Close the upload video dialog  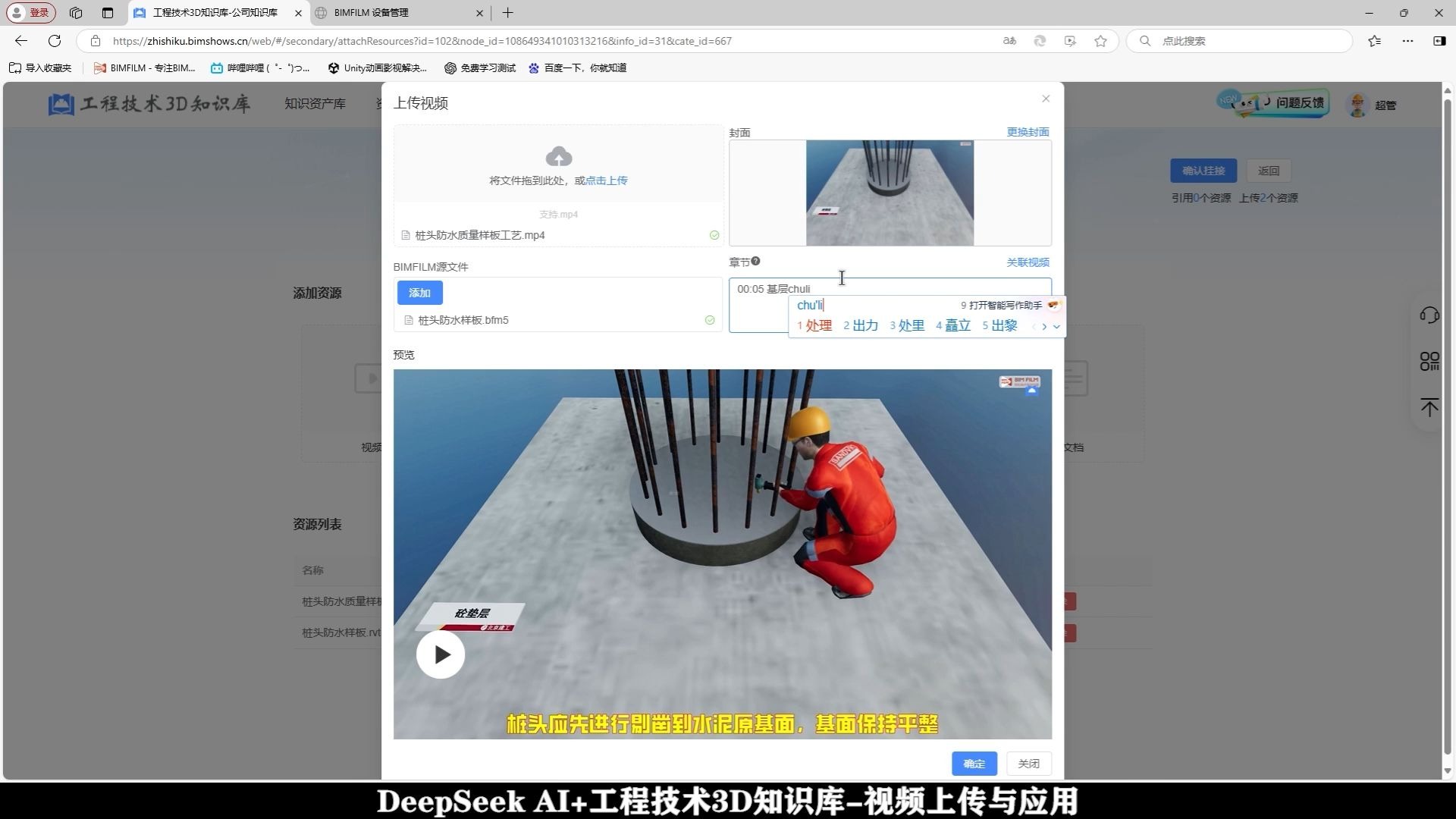[x=1046, y=99]
